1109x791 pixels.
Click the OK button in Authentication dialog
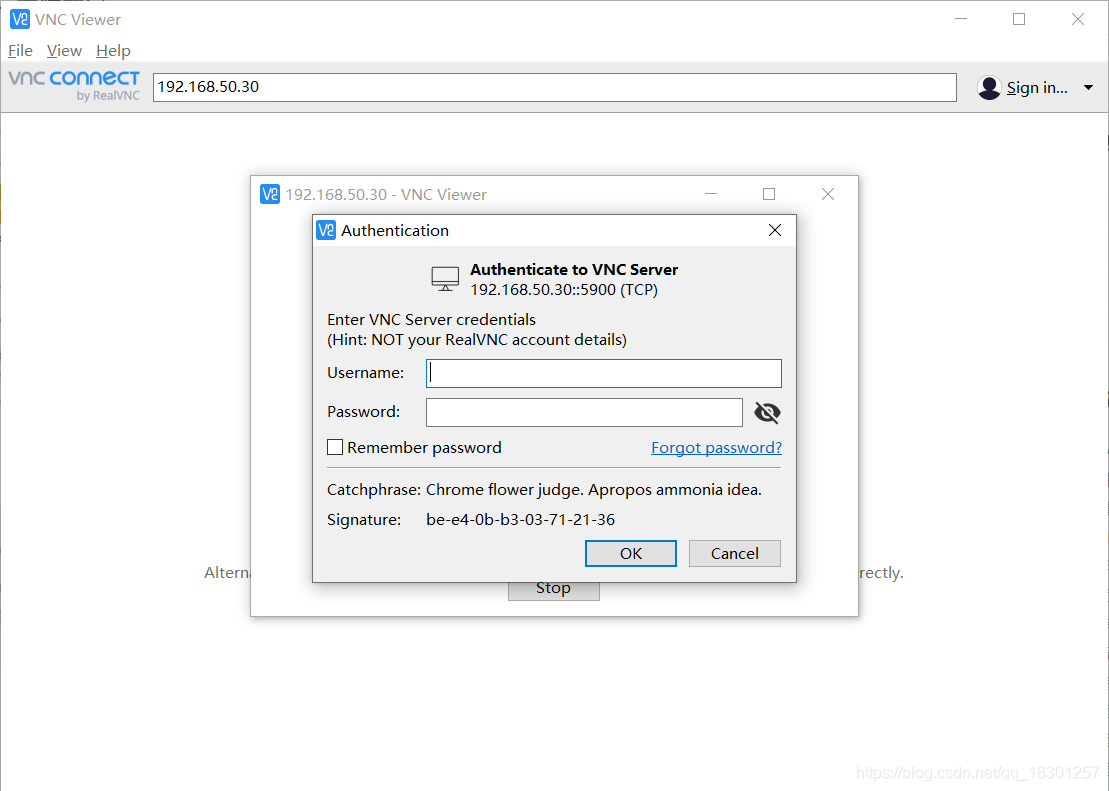pyautogui.click(x=631, y=553)
